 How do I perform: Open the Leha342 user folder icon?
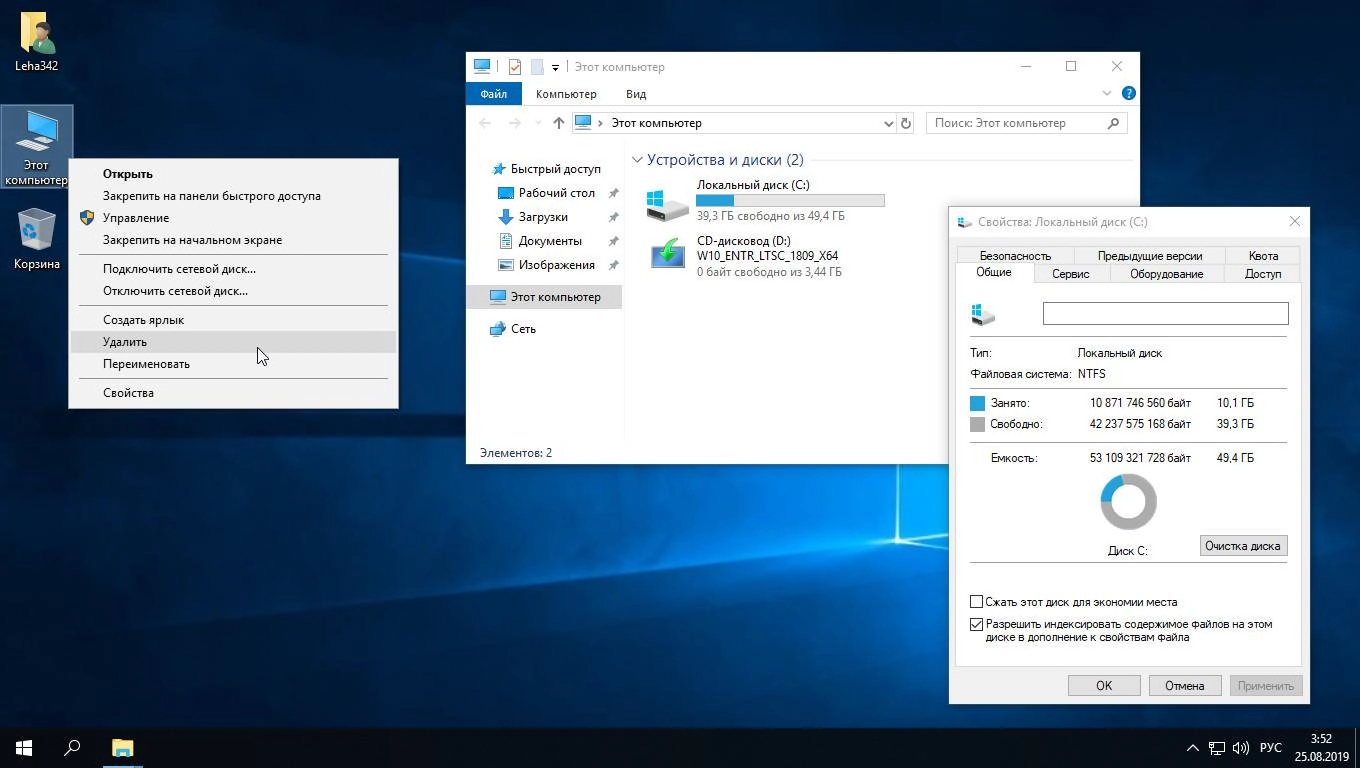pyautogui.click(x=37, y=42)
